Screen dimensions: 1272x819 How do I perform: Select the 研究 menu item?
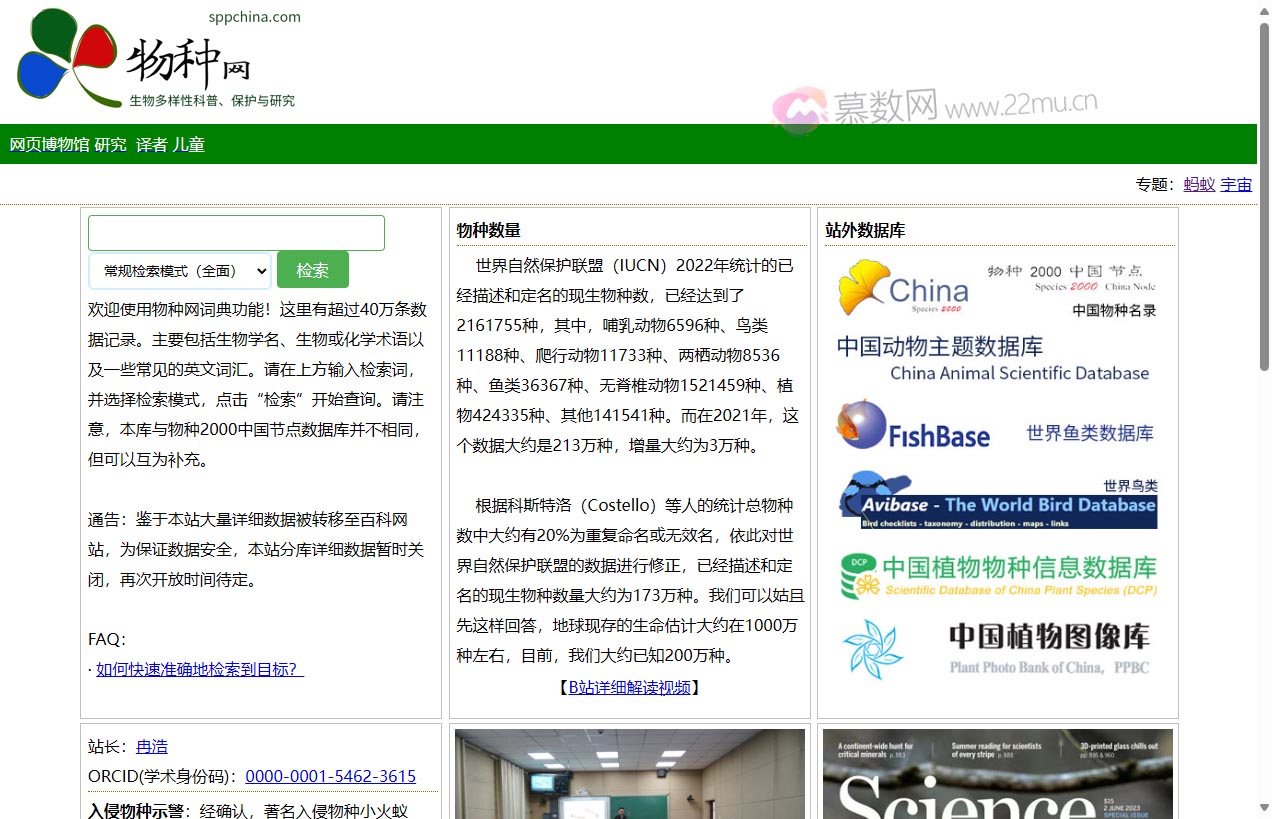pos(111,145)
